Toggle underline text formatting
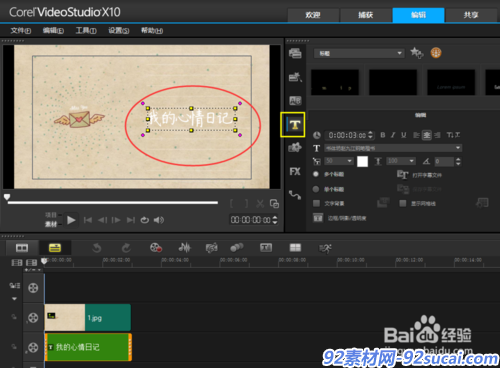The height and width of the screenshot is (368, 500). 404,135
